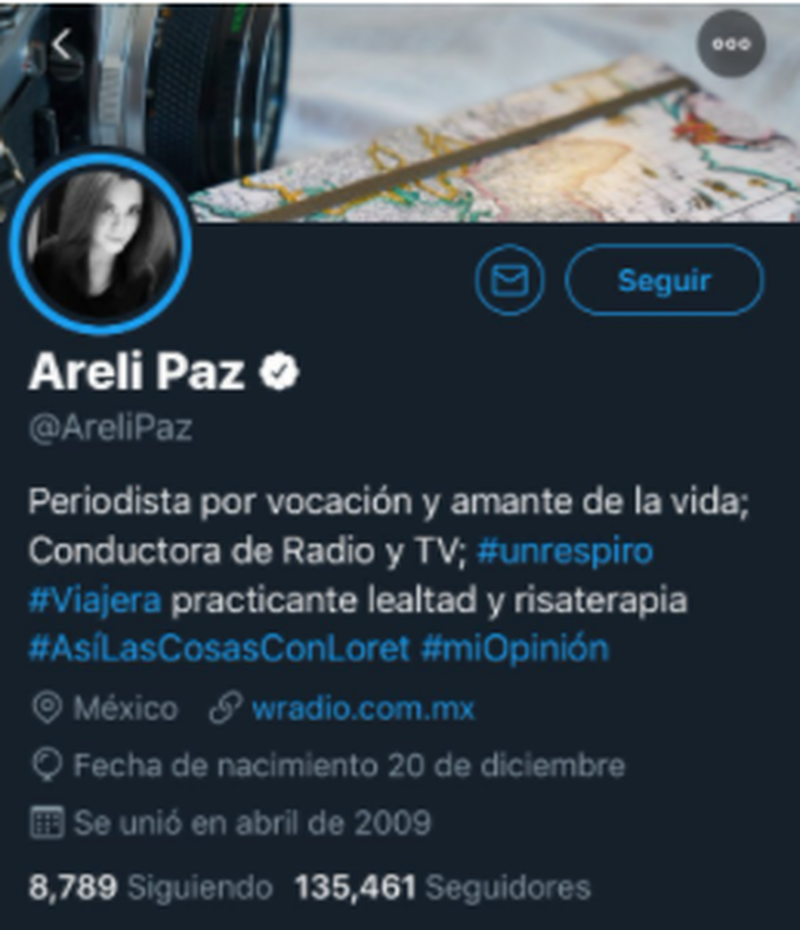800x930 pixels.
Task: View the 8,789 Siguiendo list
Action: pyautogui.click(x=151, y=888)
